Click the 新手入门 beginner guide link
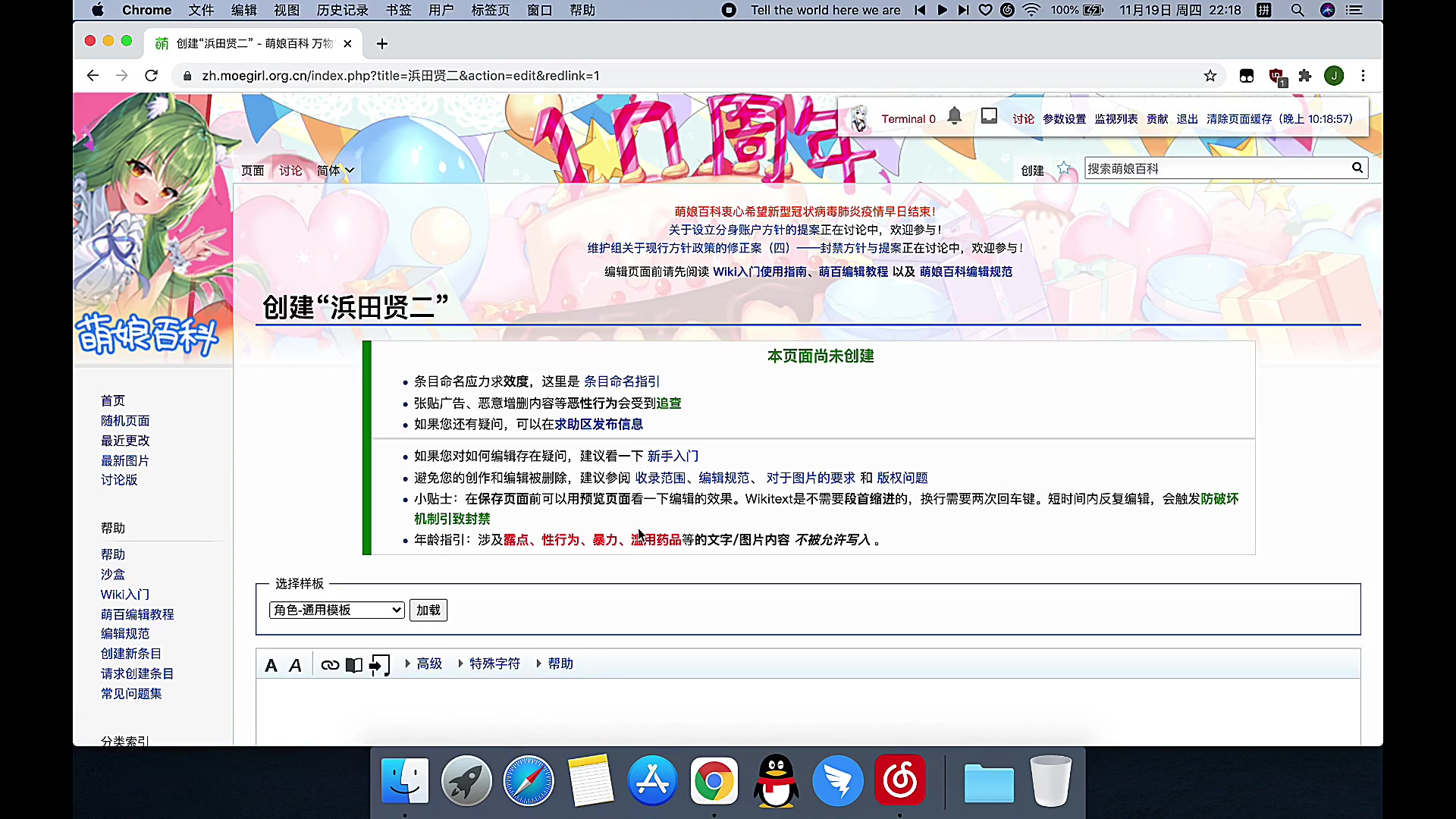 pyautogui.click(x=673, y=456)
